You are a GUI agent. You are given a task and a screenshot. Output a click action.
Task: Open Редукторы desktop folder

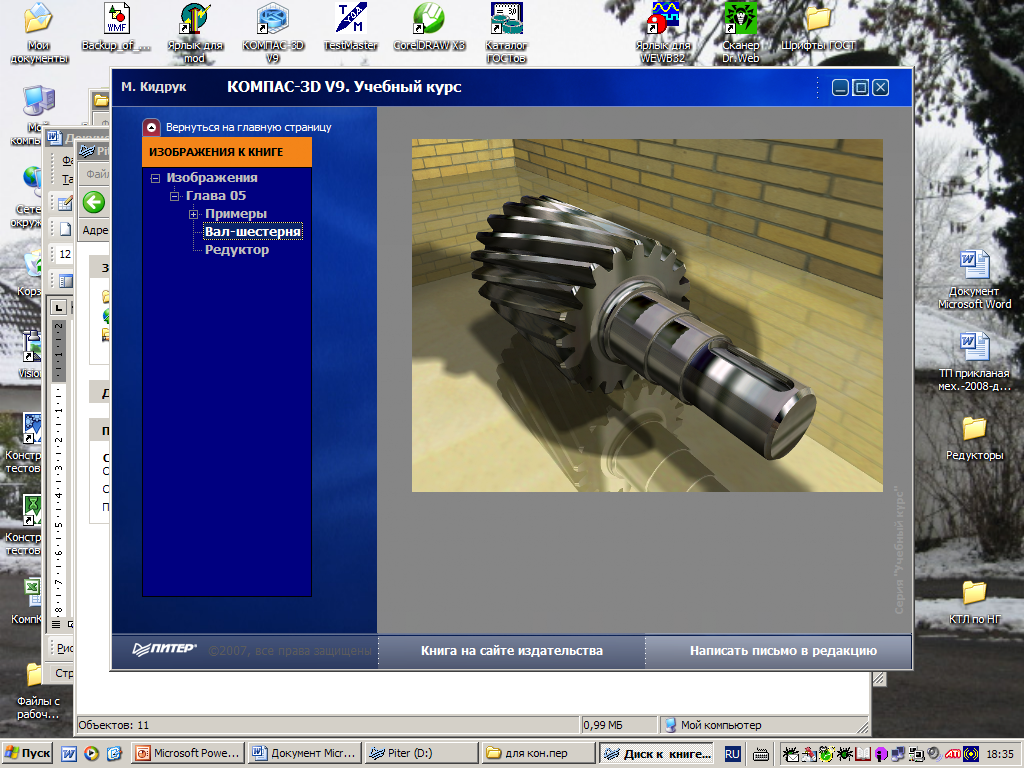[974, 439]
